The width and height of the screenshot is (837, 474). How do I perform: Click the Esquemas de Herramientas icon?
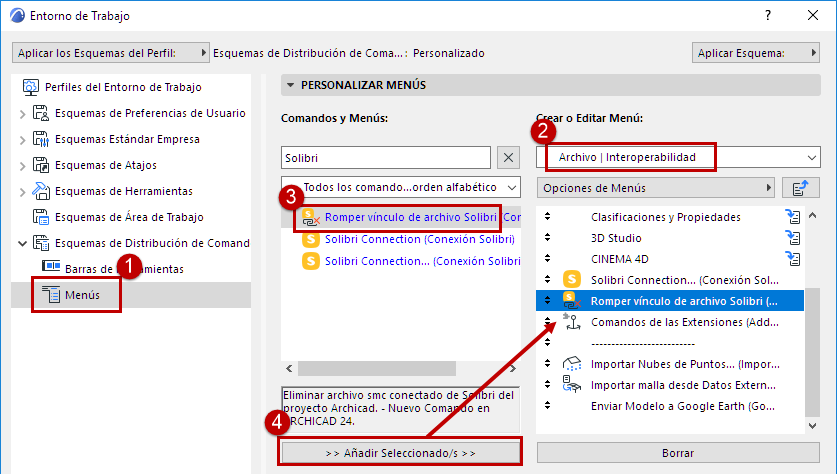click(x=41, y=191)
